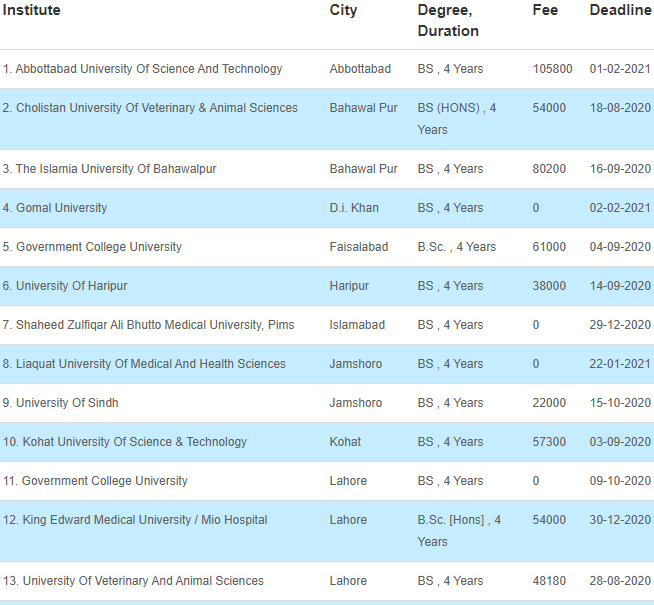This screenshot has width=654, height=605.
Task: Open Abbottabad University Of Science And Technology
Action: [x=142, y=69]
